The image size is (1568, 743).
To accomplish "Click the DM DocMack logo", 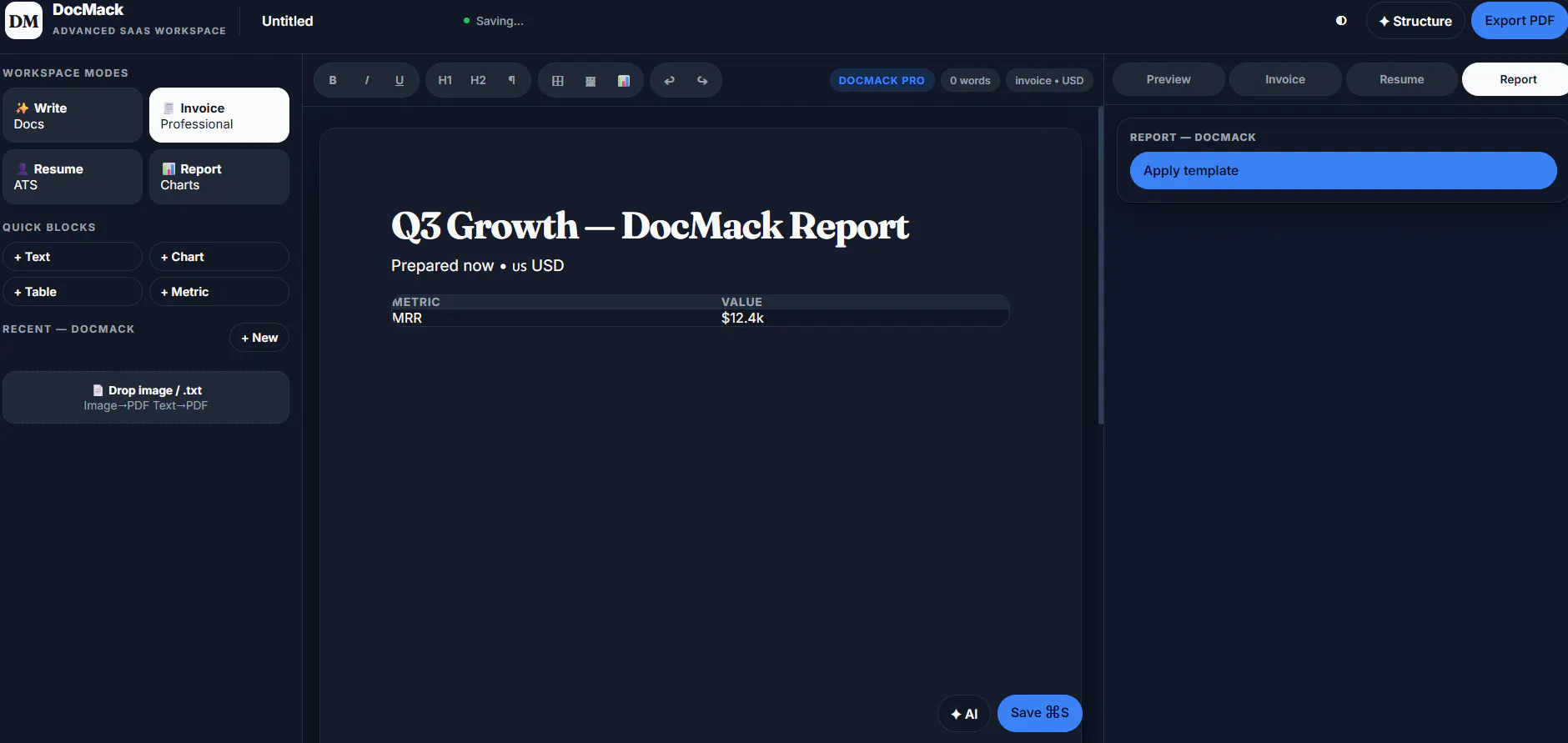I will 23,21.
